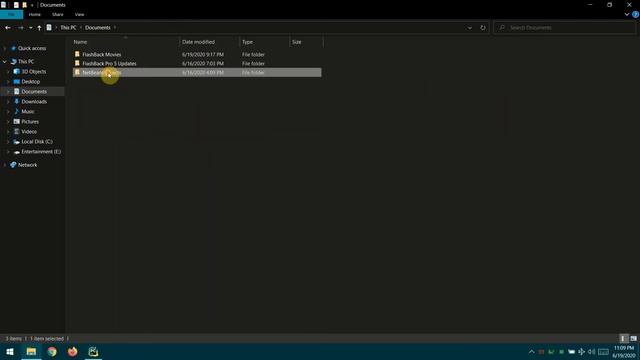Open the volume control in tray
Viewport: 640px width, 360px height.
coord(591,351)
